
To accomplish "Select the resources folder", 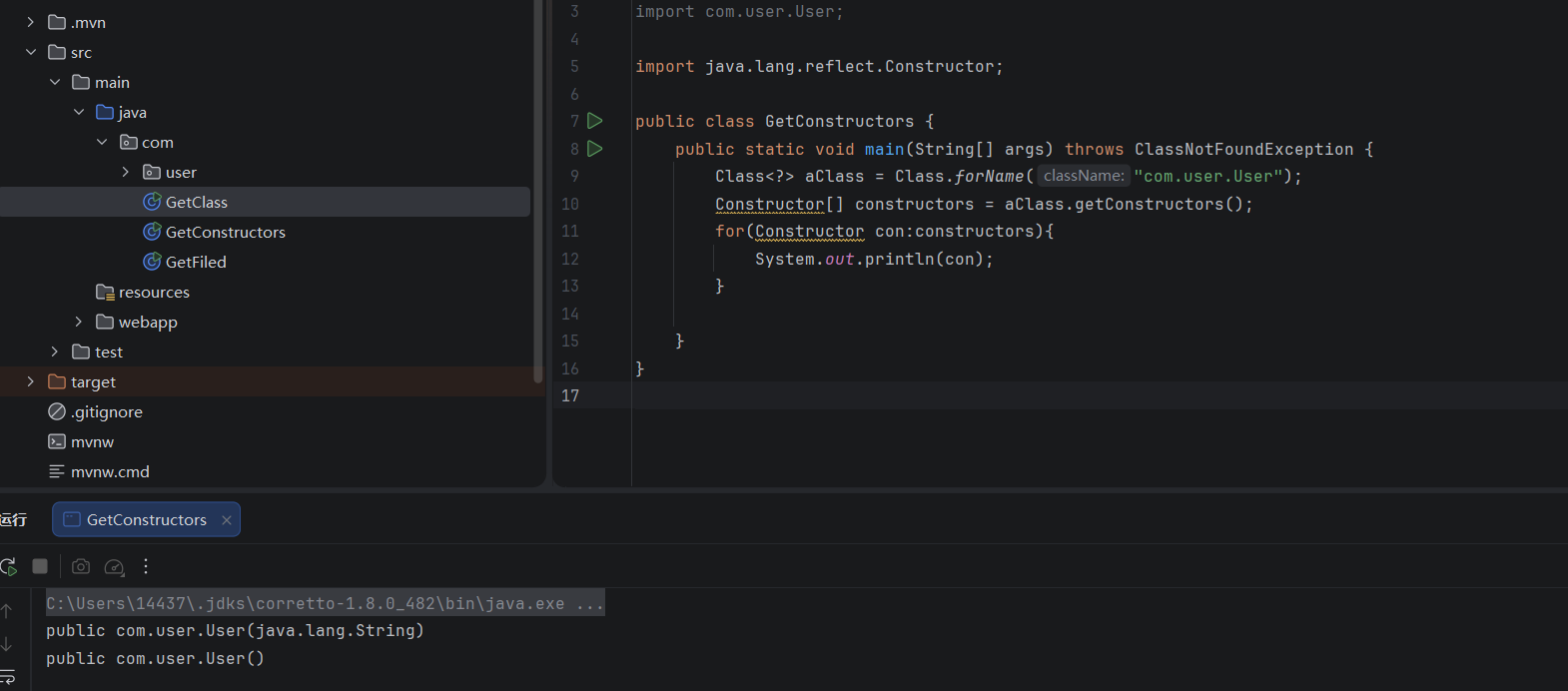I will tap(154, 292).
